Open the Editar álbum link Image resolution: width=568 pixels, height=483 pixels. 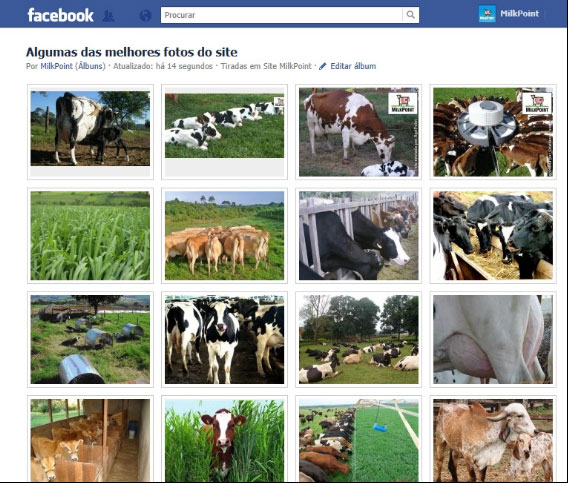(353, 66)
